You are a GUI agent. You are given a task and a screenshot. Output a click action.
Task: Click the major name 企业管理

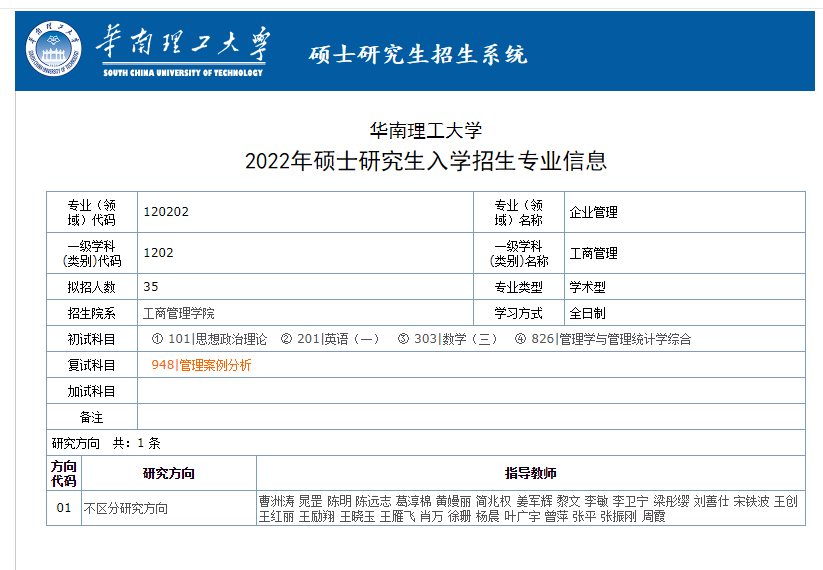click(594, 212)
